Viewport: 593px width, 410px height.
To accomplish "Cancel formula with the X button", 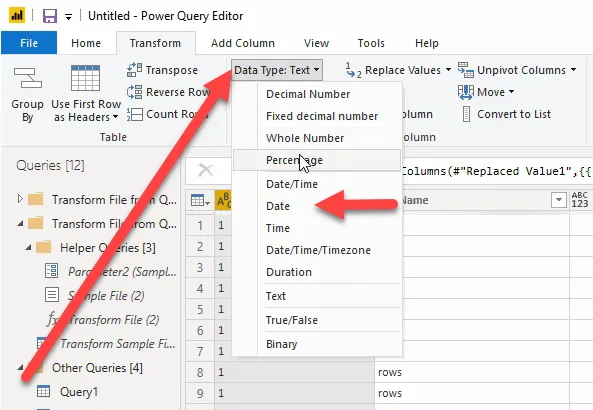I will (x=206, y=170).
